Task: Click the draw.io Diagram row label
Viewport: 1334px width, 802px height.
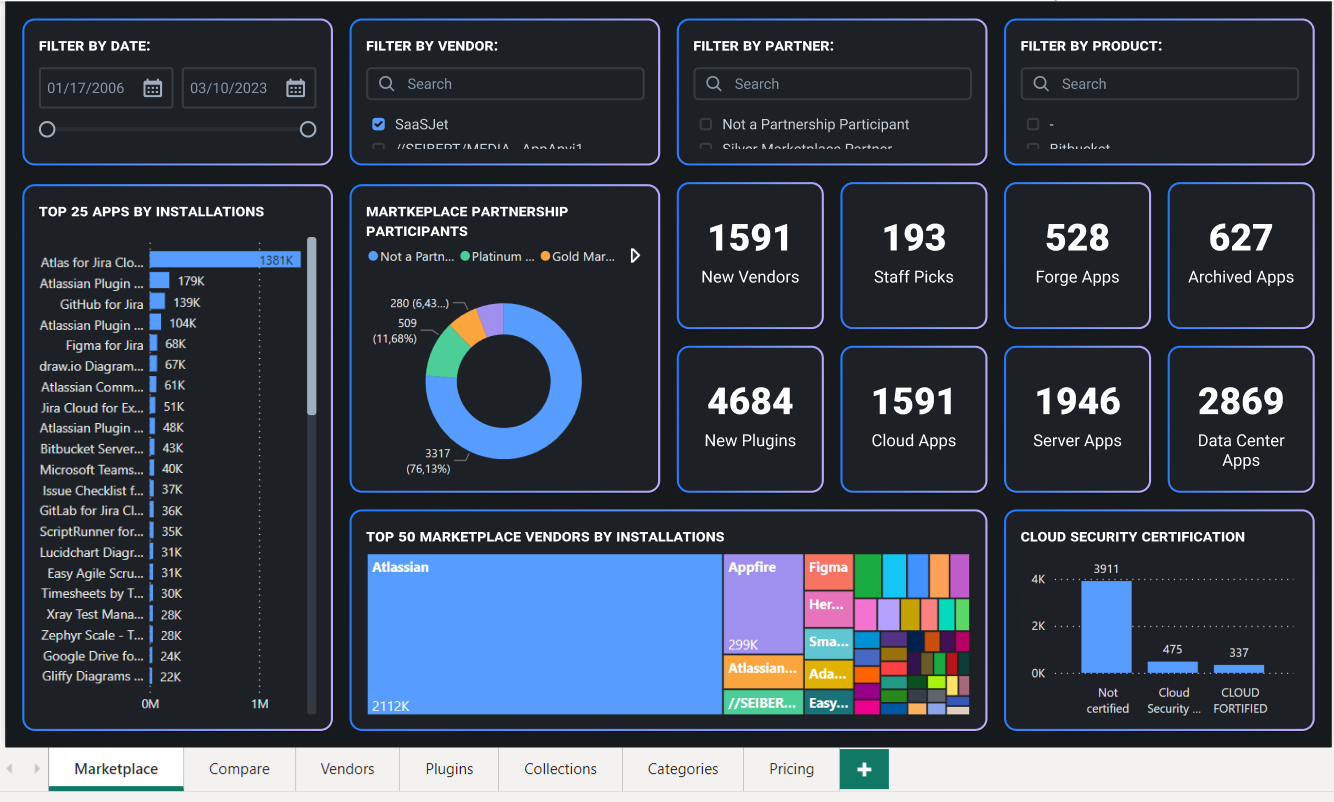Action: tap(92, 366)
